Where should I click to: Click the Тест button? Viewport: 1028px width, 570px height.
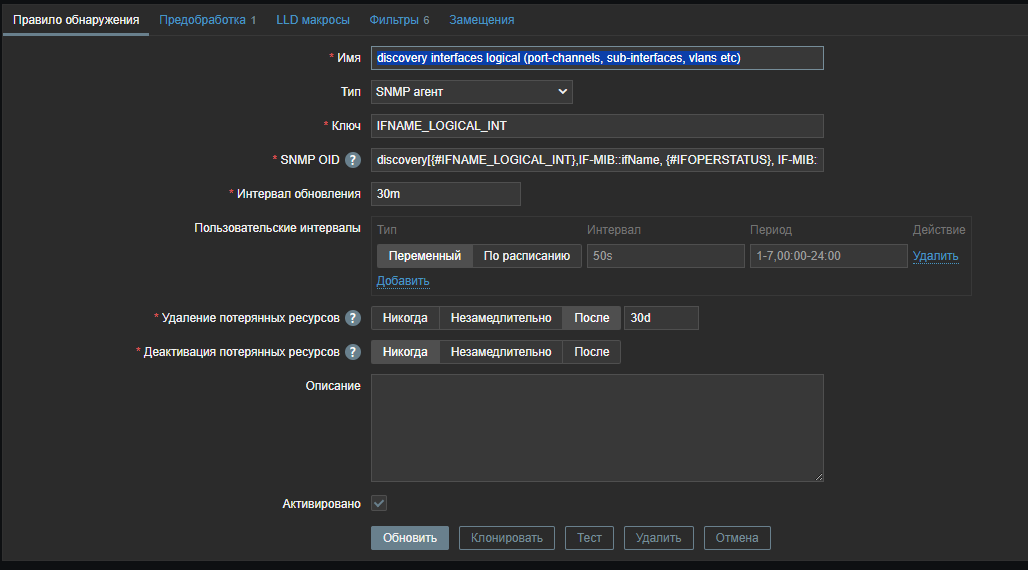click(589, 538)
